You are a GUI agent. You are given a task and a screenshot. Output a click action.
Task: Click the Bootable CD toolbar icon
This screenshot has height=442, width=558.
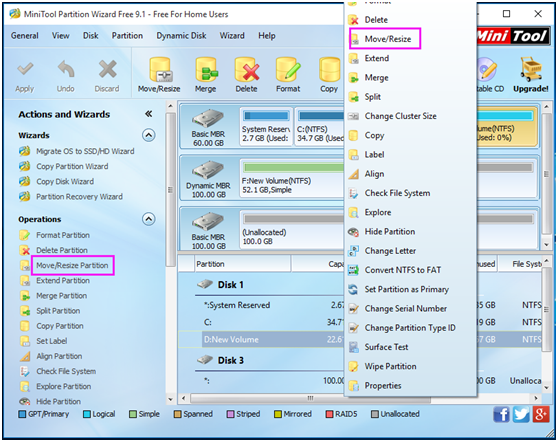coord(486,69)
